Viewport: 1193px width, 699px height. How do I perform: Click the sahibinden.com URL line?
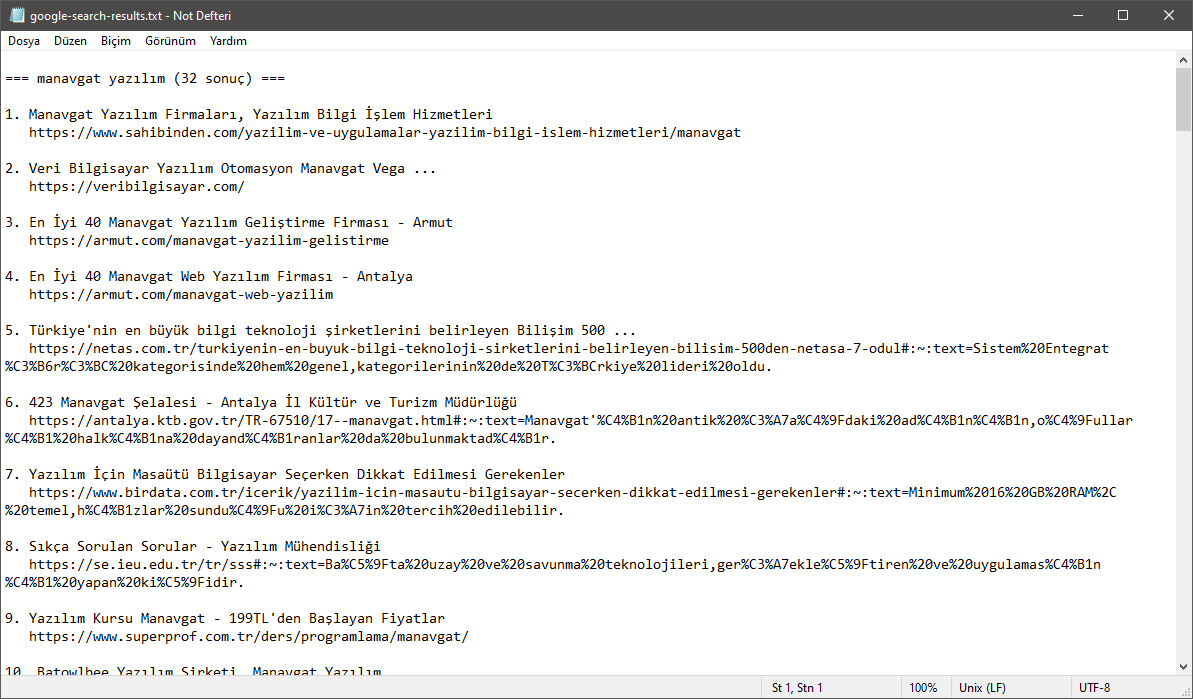coord(385,132)
